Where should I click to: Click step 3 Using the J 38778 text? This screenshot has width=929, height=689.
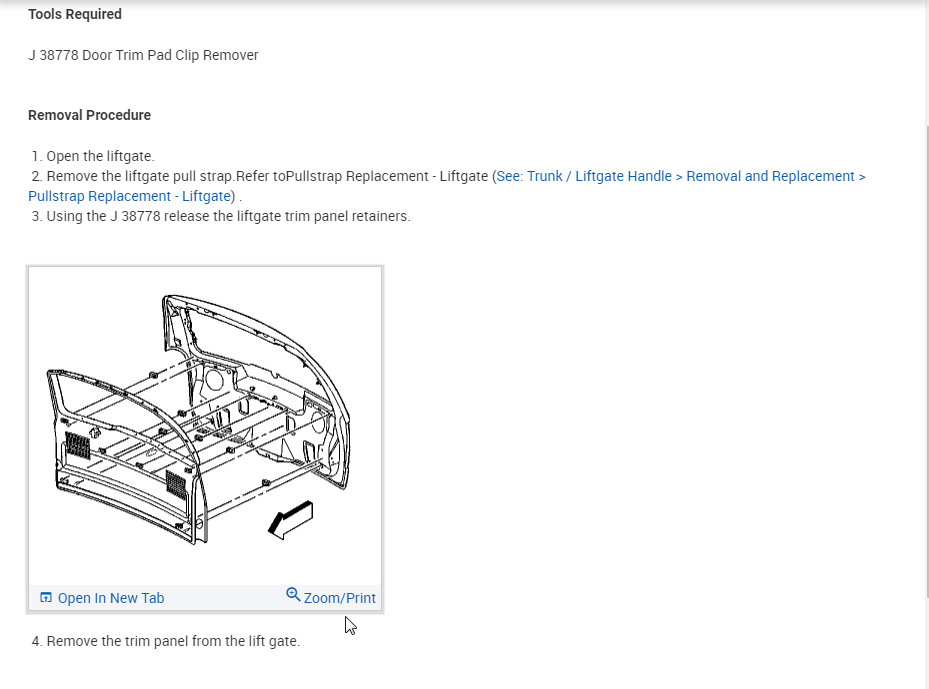click(221, 216)
